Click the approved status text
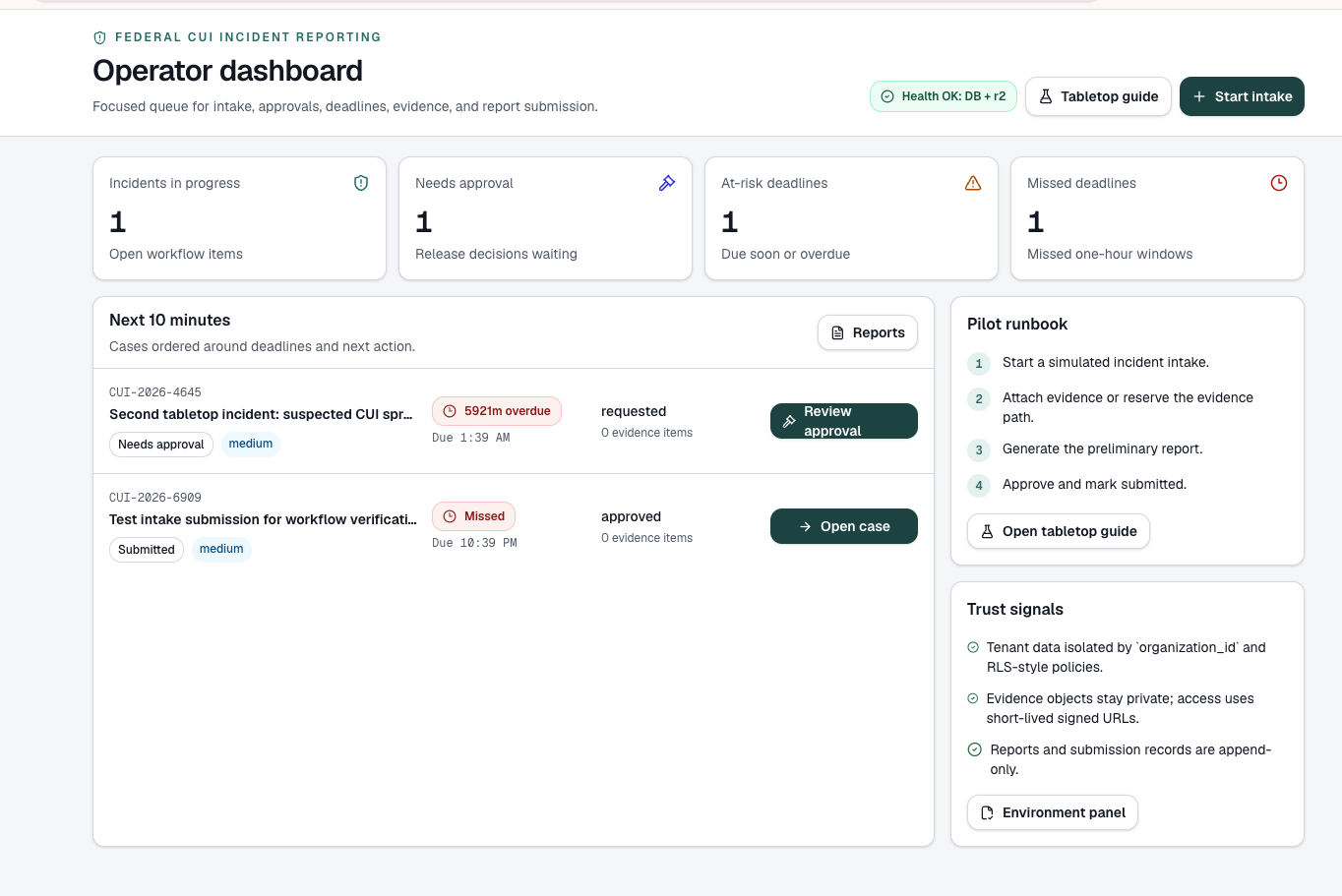The height and width of the screenshot is (896, 1342). pos(631,516)
